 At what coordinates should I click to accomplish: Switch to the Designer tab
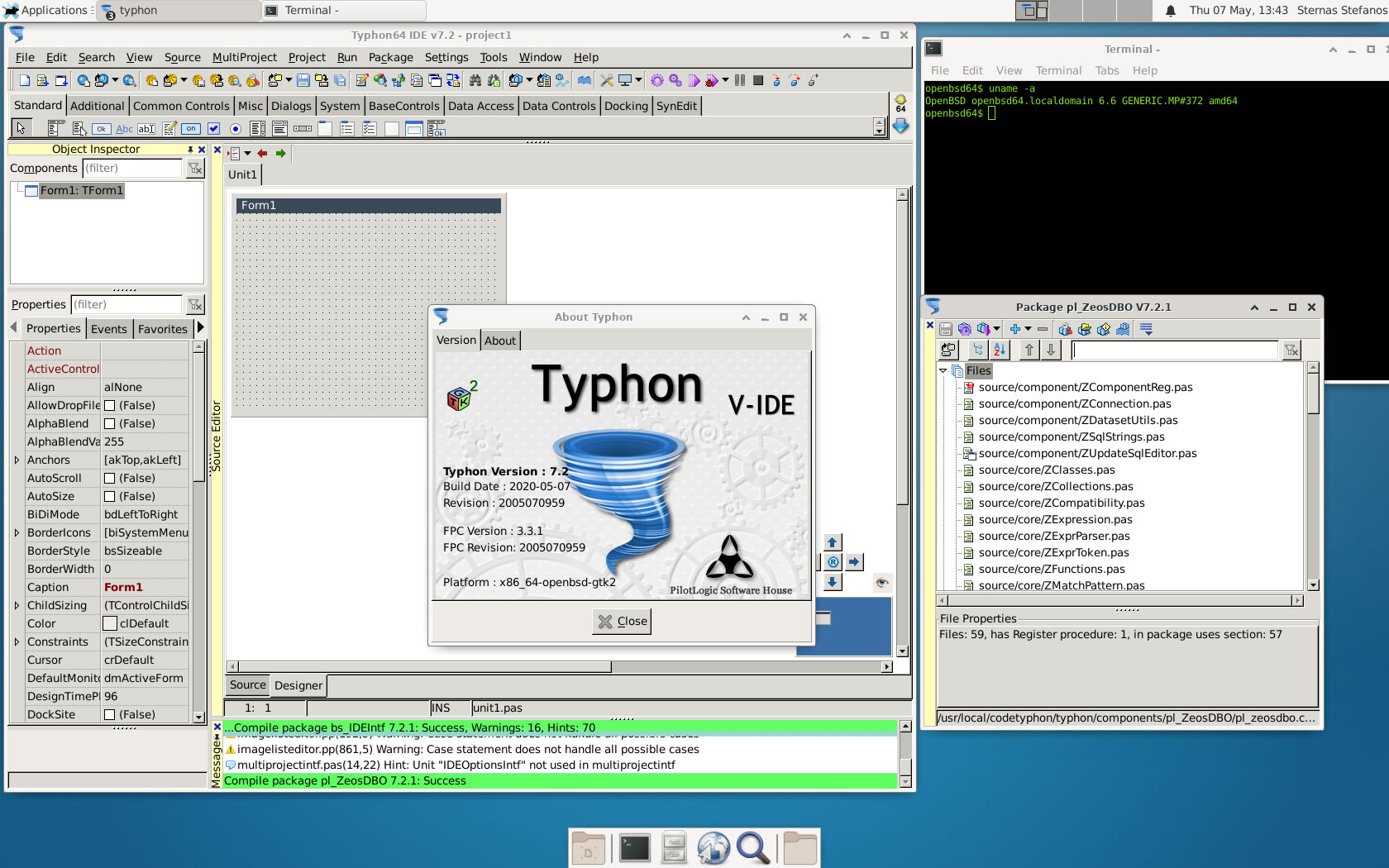tap(298, 685)
